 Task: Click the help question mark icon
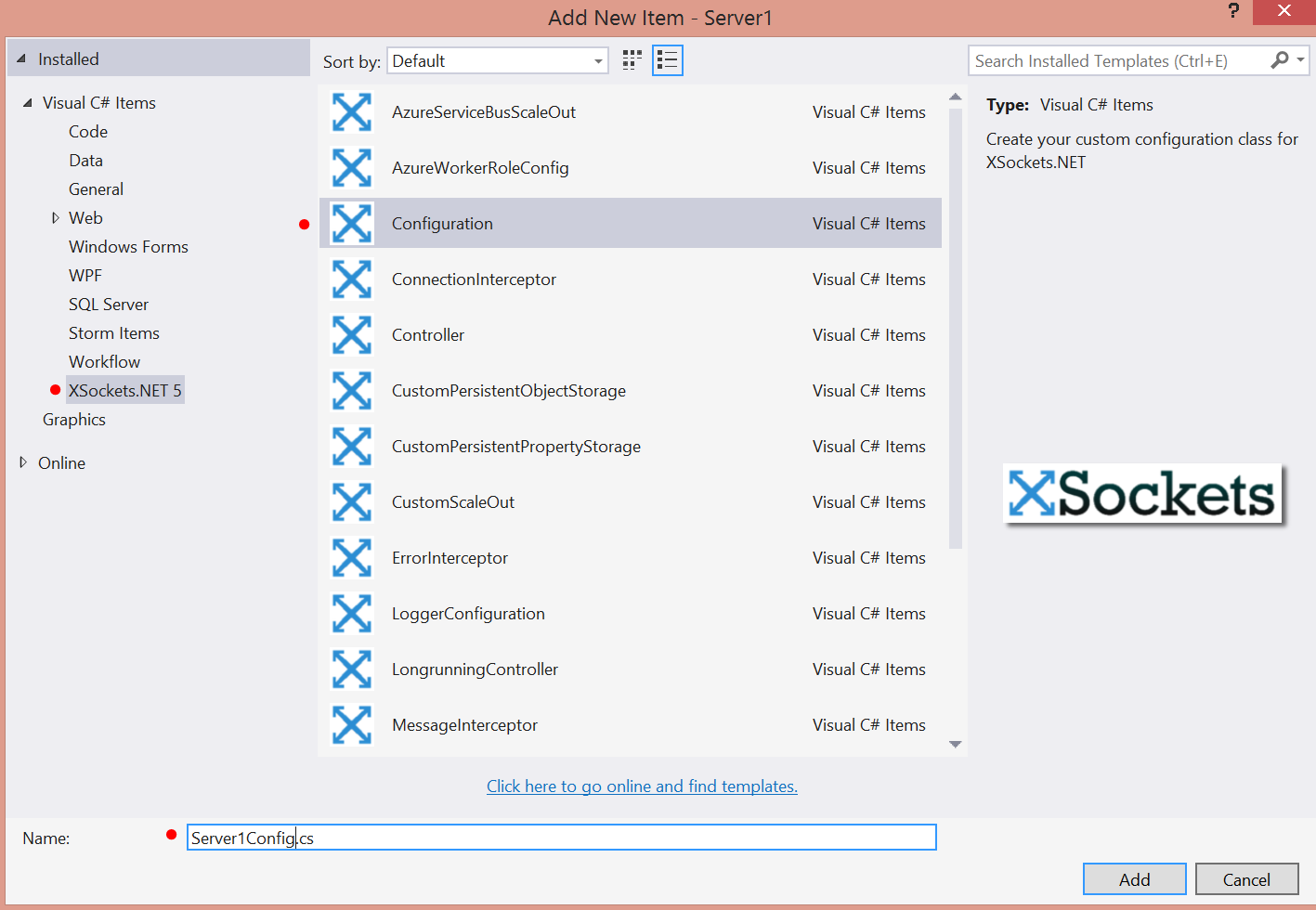1233,11
